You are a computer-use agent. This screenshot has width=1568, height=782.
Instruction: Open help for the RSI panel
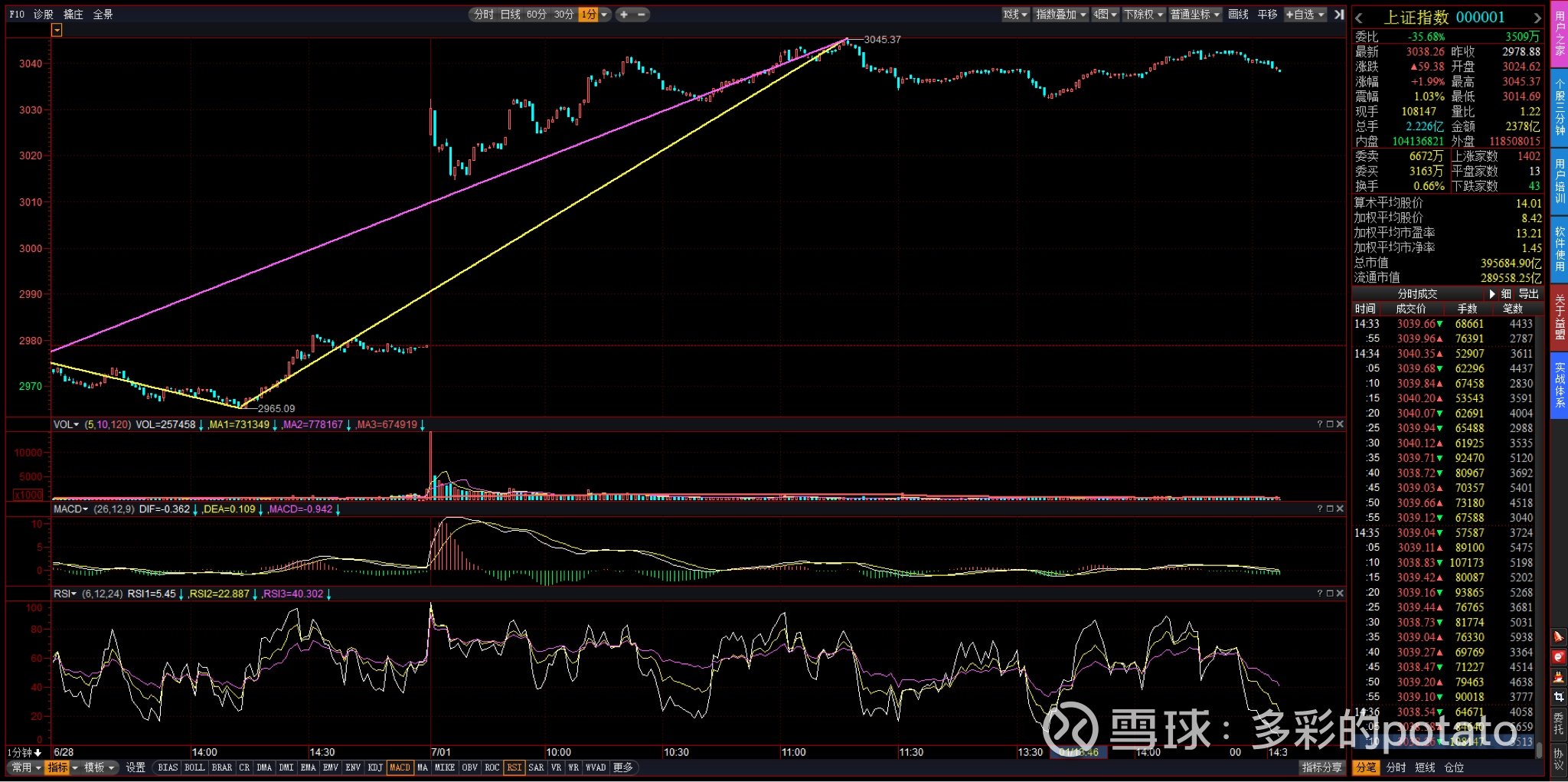1320,594
